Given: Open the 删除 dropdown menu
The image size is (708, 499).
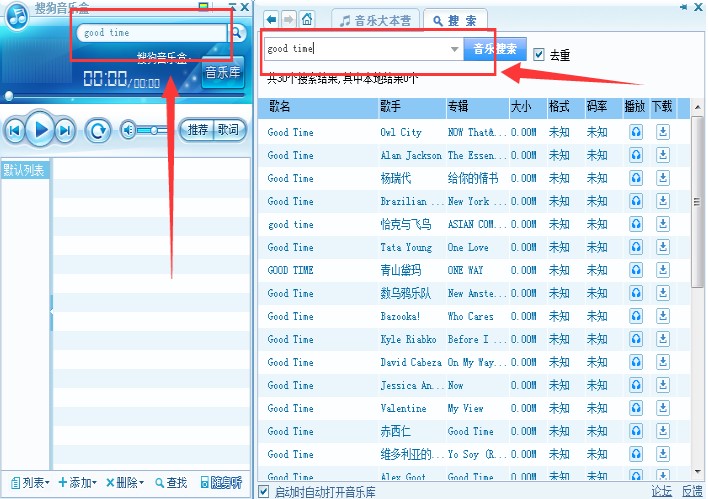Looking at the screenshot, I should pyautogui.click(x=125, y=483).
